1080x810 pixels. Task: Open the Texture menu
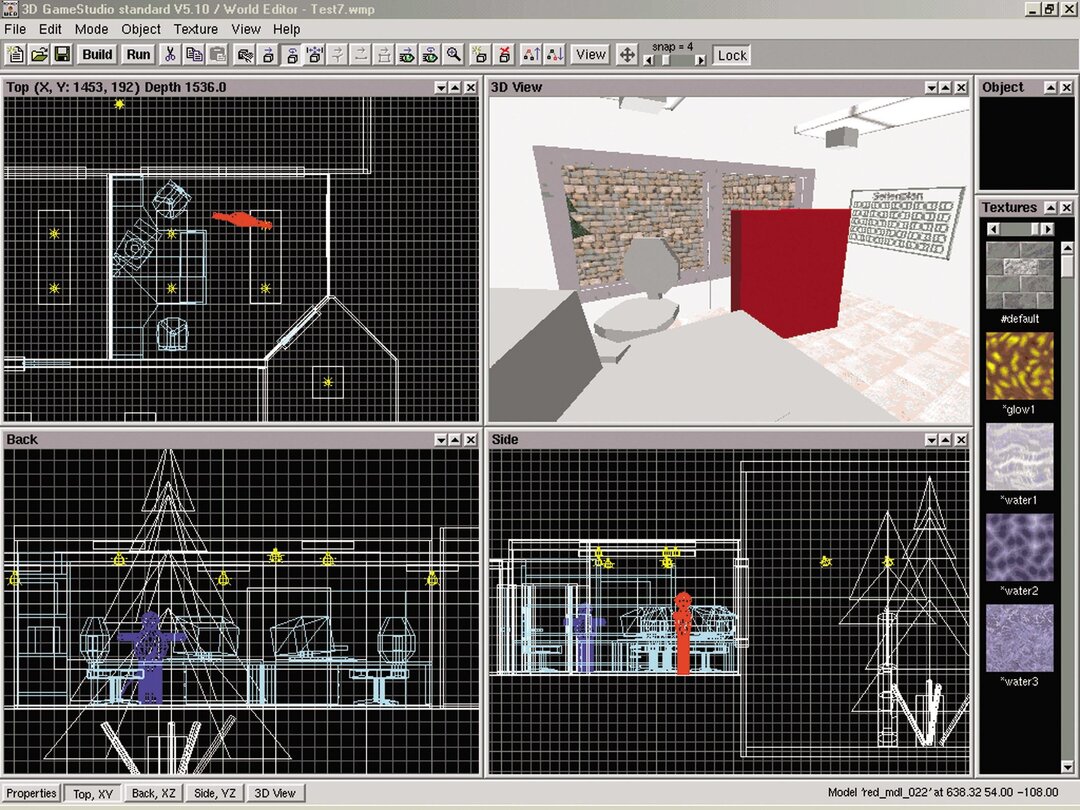pyautogui.click(x=197, y=30)
